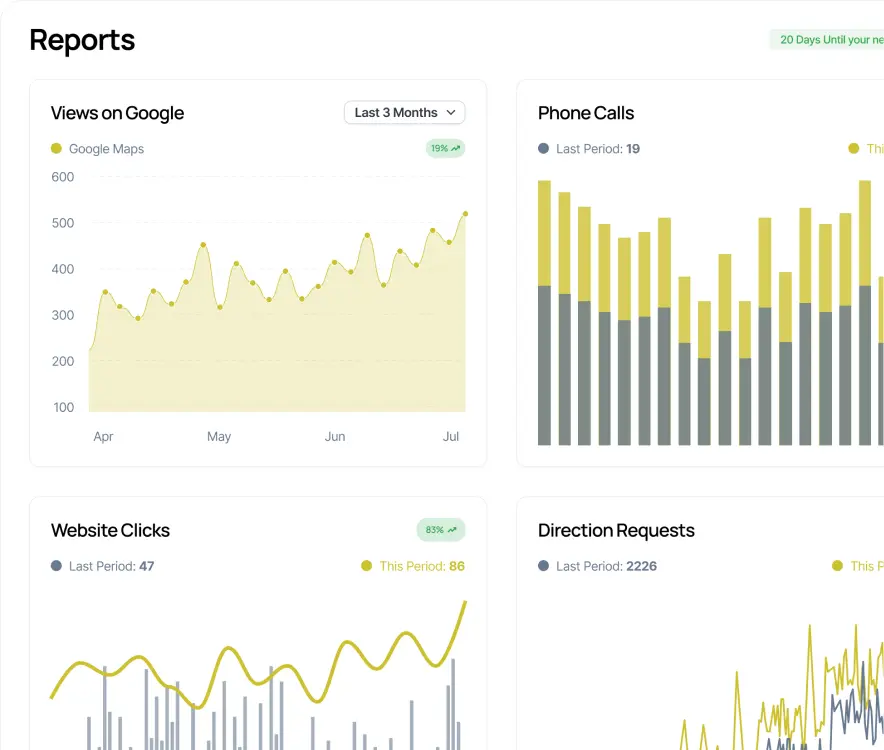The image size is (884, 750).
Task: Open the Last 3 Months period dropdown
Action: [404, 113]
